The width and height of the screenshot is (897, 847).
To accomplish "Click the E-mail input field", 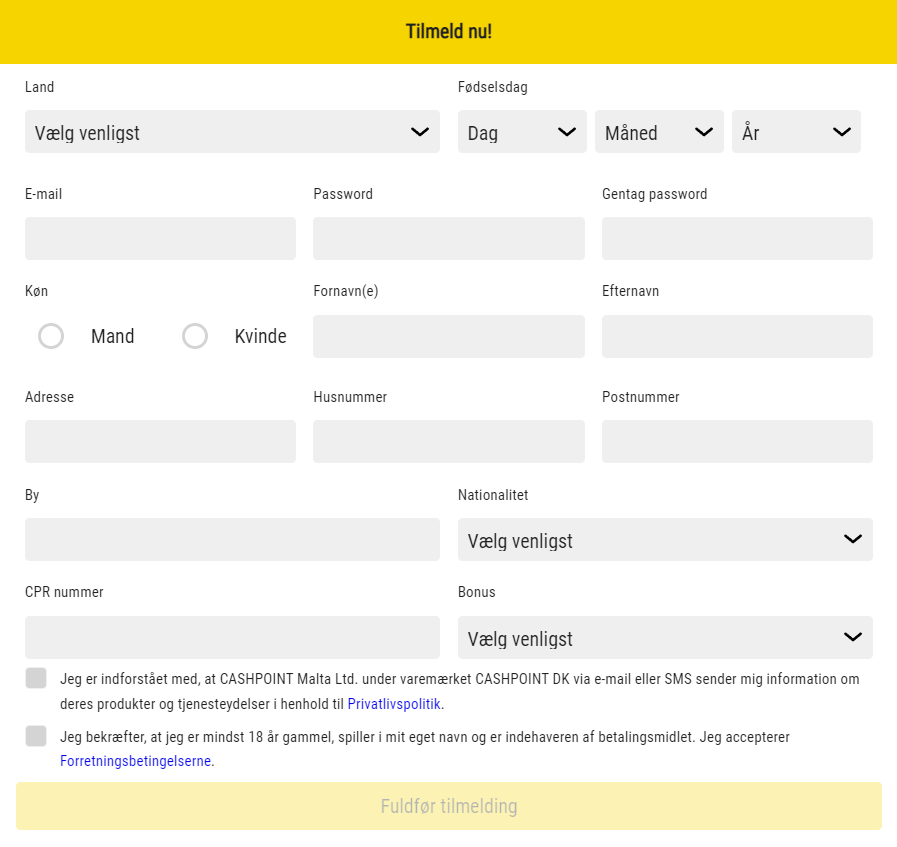I will coord(160,239).
